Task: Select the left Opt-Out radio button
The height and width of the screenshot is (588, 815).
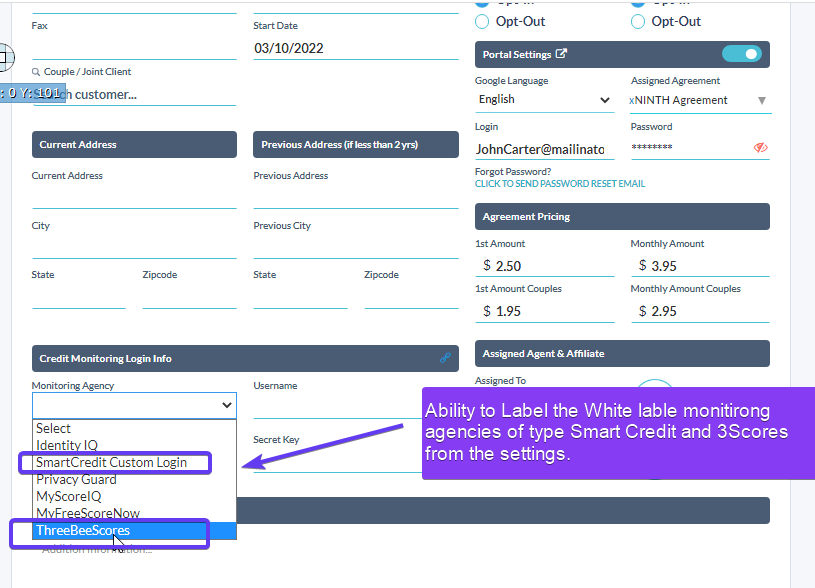Action: 482,22
